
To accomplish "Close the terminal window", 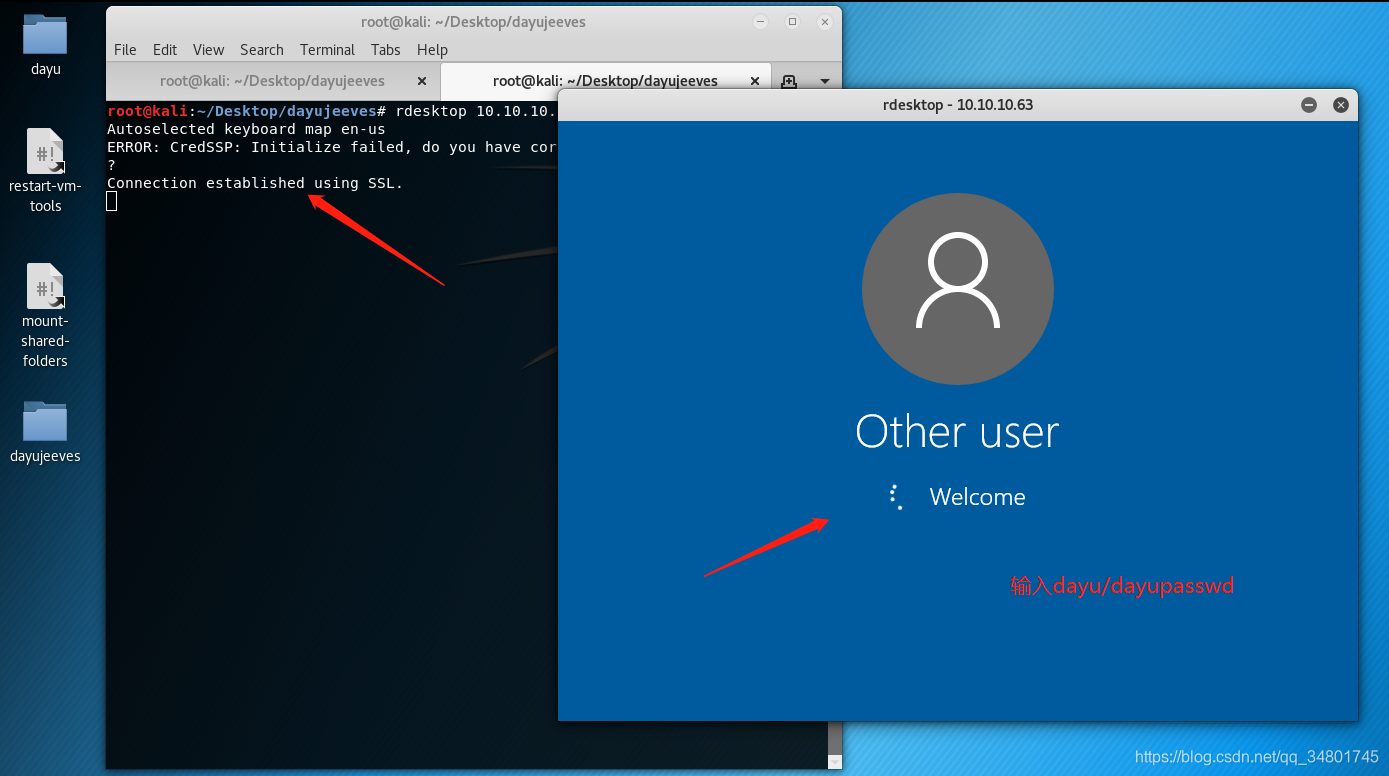I will (x=825, y=22).
